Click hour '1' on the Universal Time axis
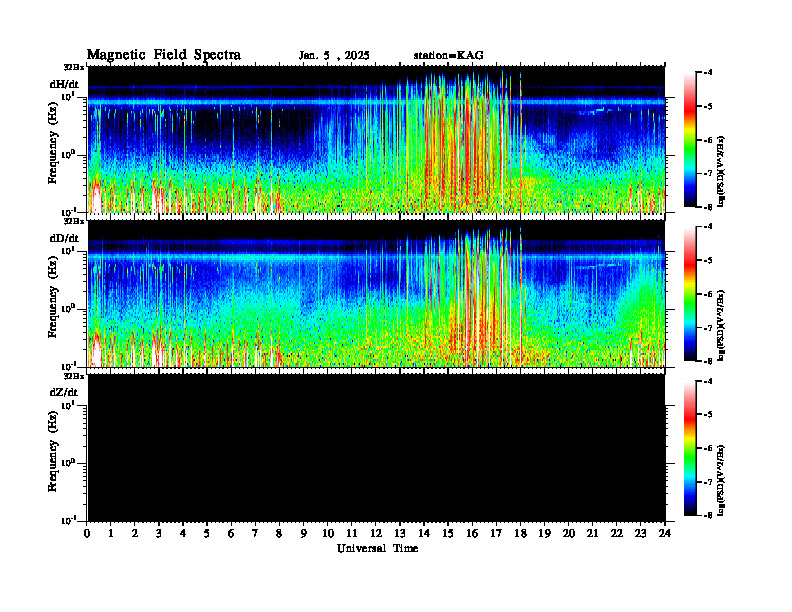This screenshot has height=612, width=792. tap(111, 534)
